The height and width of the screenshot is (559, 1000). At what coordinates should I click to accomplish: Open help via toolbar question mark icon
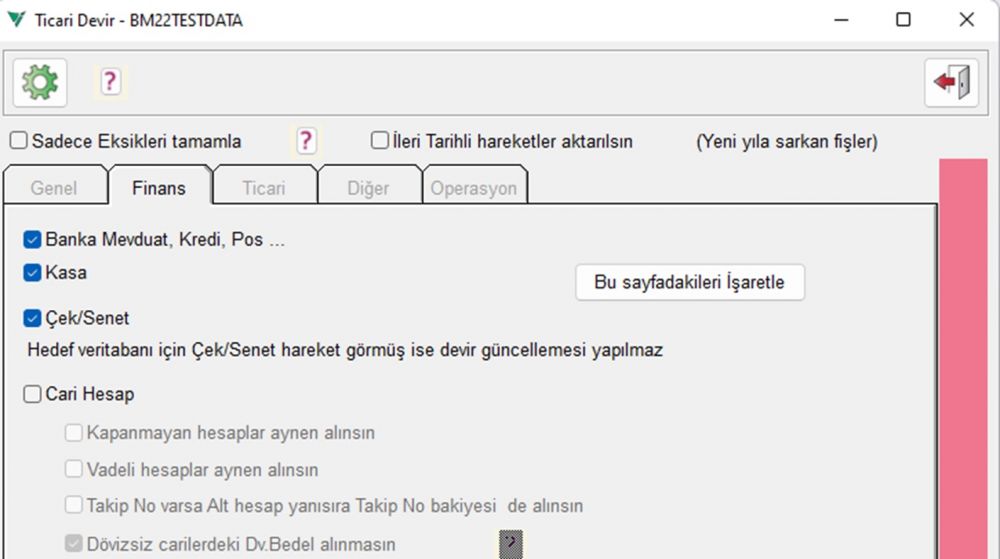coord(110,82)
